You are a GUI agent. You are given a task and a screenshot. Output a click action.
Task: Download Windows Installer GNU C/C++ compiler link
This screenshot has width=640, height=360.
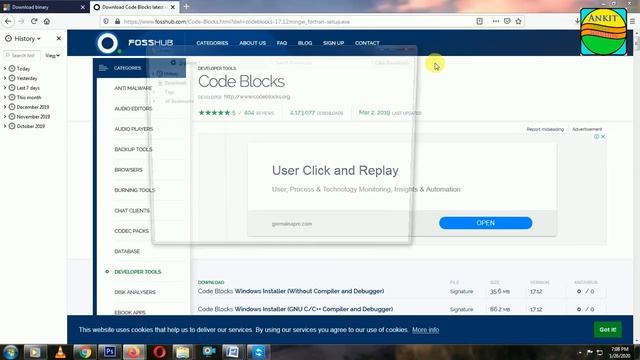coord(296,309)
